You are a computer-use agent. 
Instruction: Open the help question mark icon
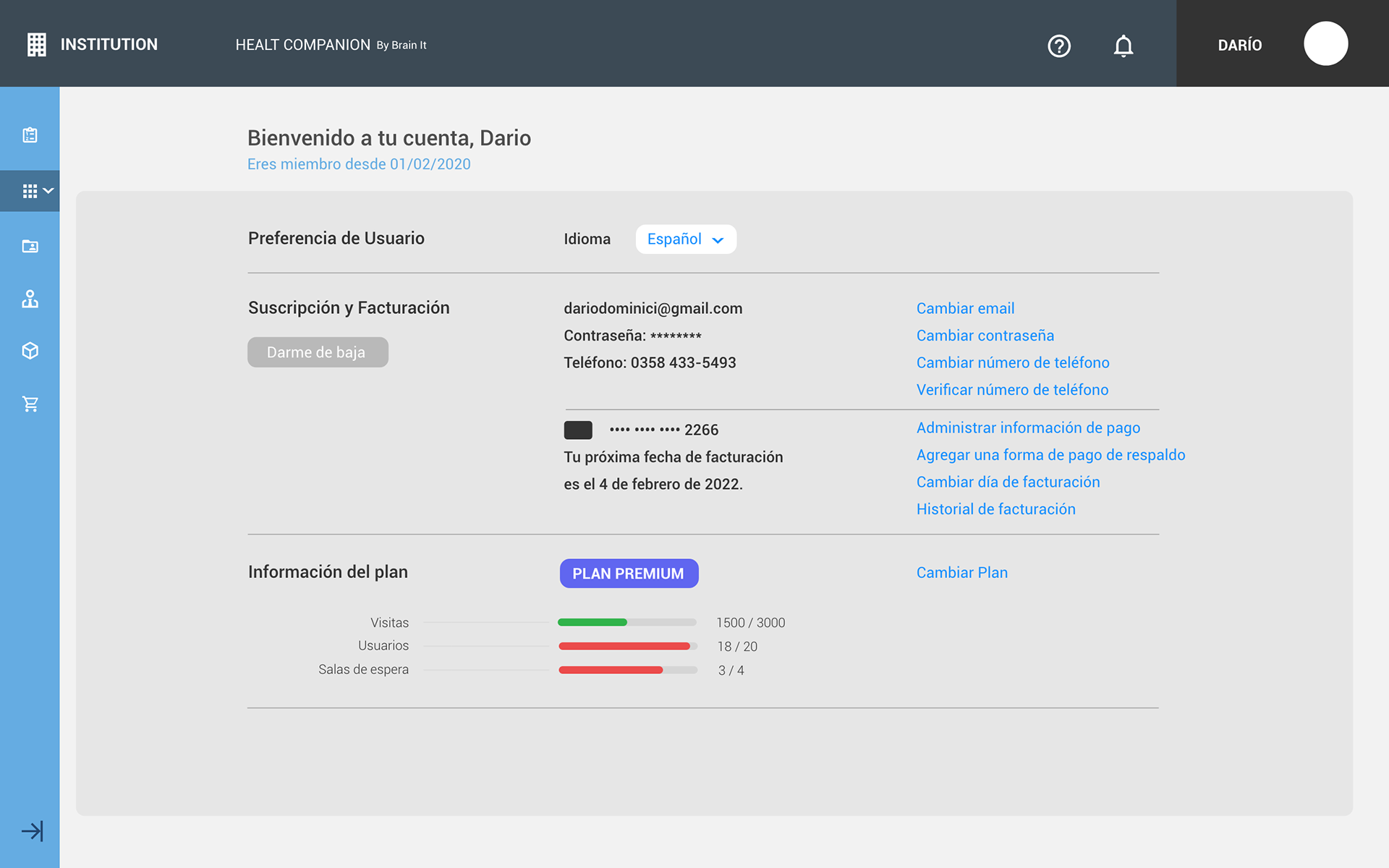1059,46
